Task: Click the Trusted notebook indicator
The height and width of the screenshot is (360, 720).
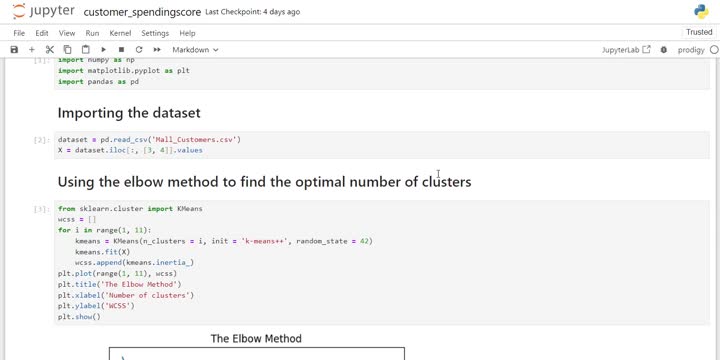Action: coord(699,32)
